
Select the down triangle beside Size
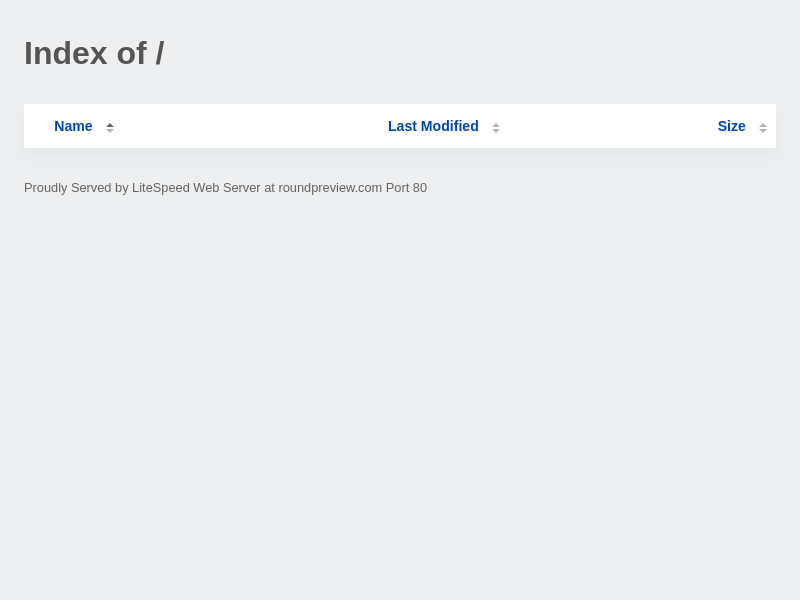point(763,130)
